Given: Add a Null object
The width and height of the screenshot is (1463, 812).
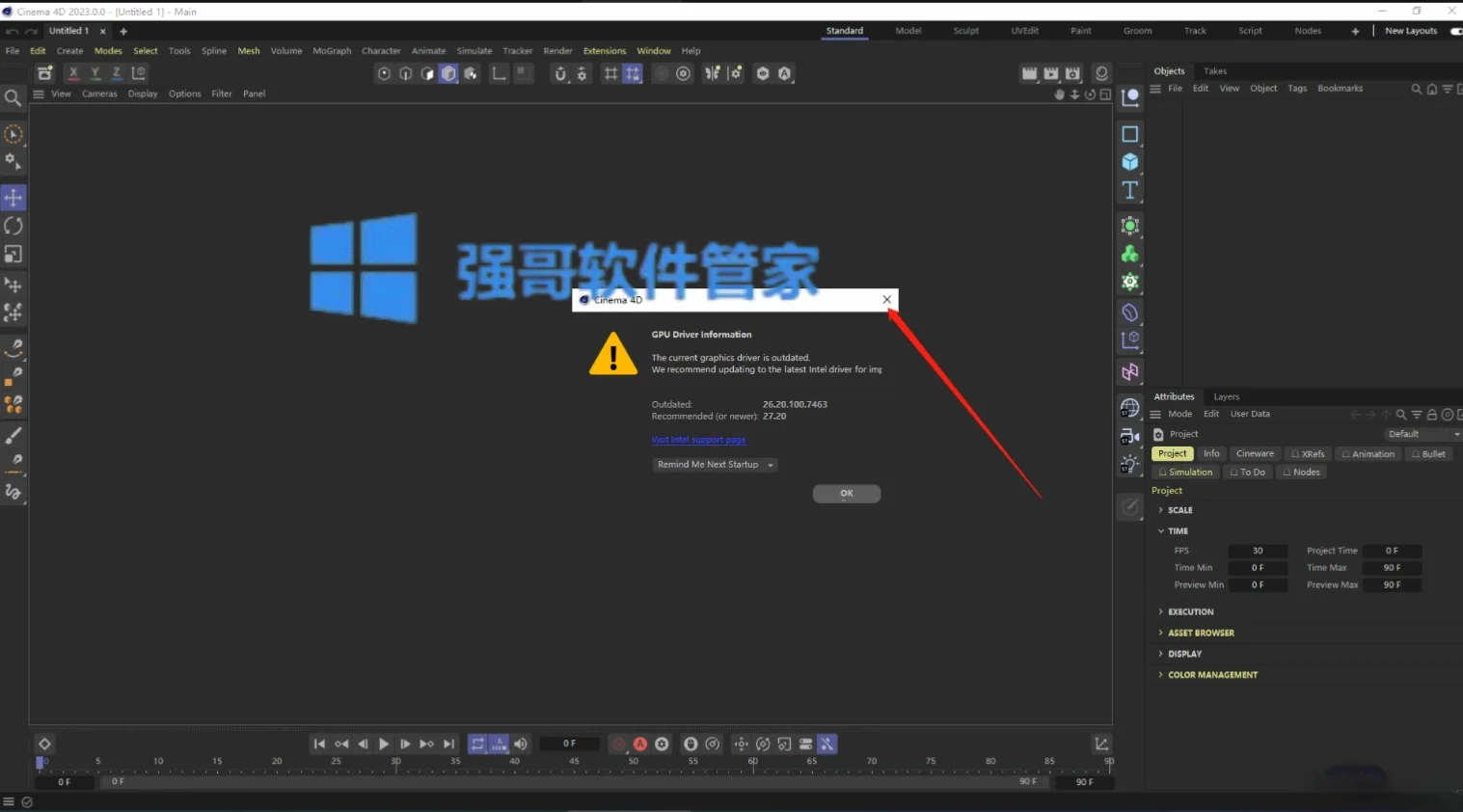Looking at the screenshot, I should point(1130,95).
